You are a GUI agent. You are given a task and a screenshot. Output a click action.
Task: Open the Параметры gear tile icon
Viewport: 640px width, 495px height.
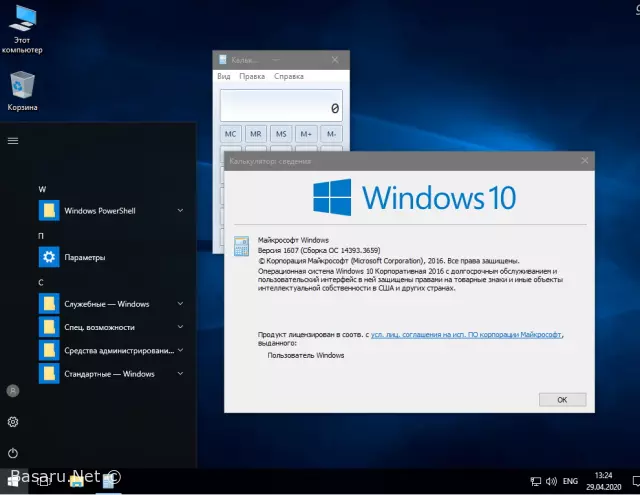tap(49, 257)
